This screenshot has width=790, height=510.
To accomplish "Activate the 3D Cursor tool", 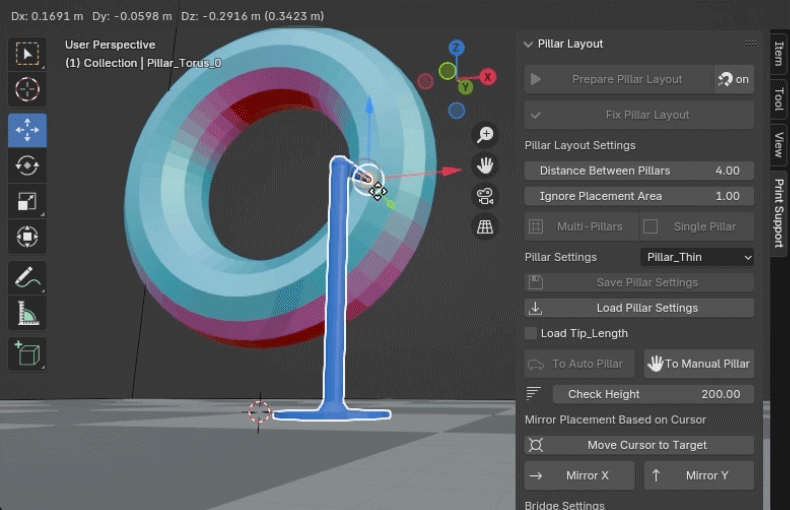I will [27, 90].
